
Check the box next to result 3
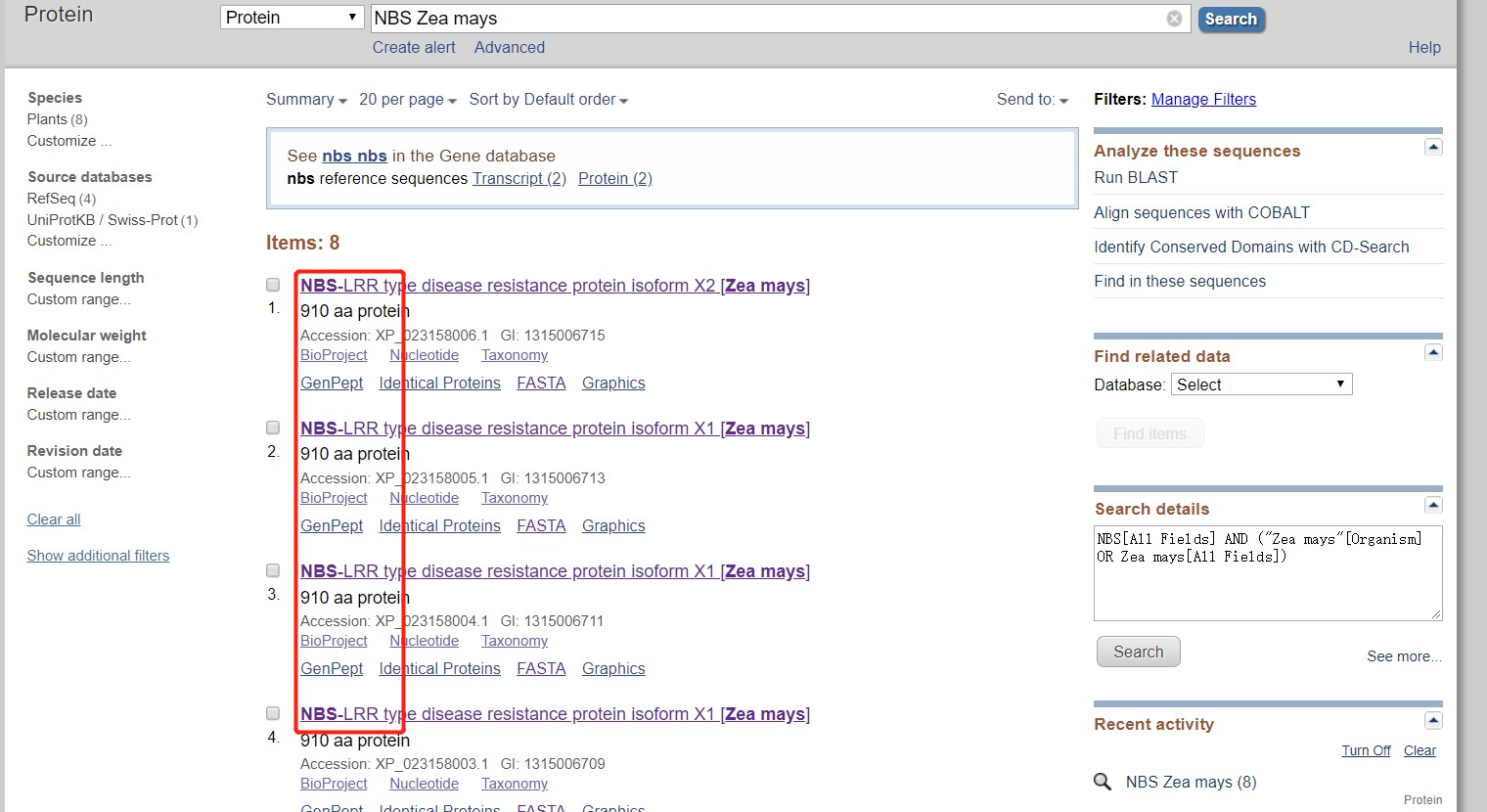pyautogui.click(x=273, y=570)
